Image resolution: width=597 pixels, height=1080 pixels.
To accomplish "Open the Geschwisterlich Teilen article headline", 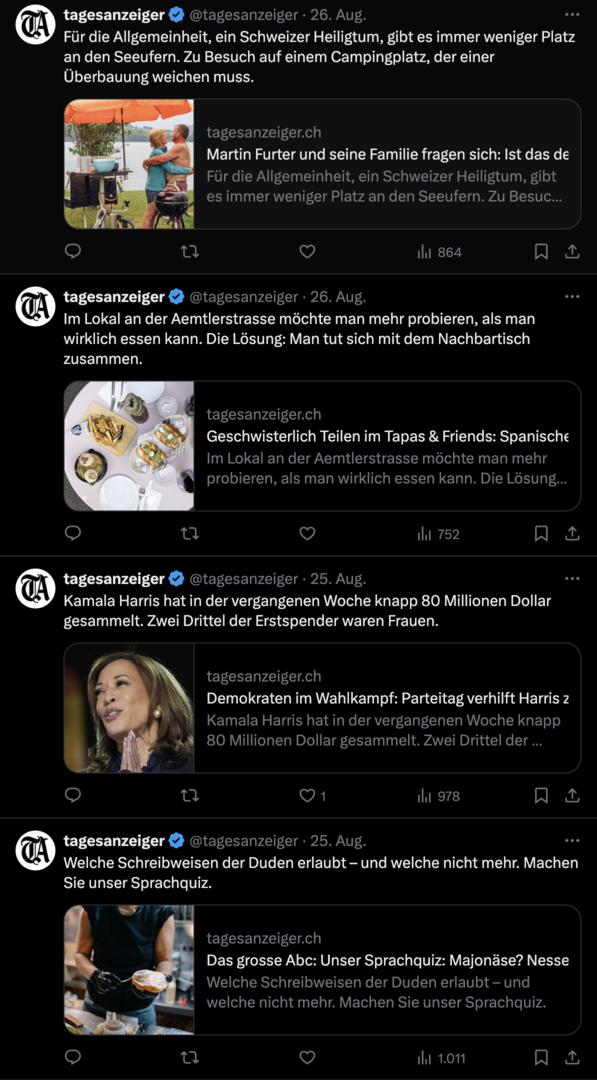I will pos(388,436).
